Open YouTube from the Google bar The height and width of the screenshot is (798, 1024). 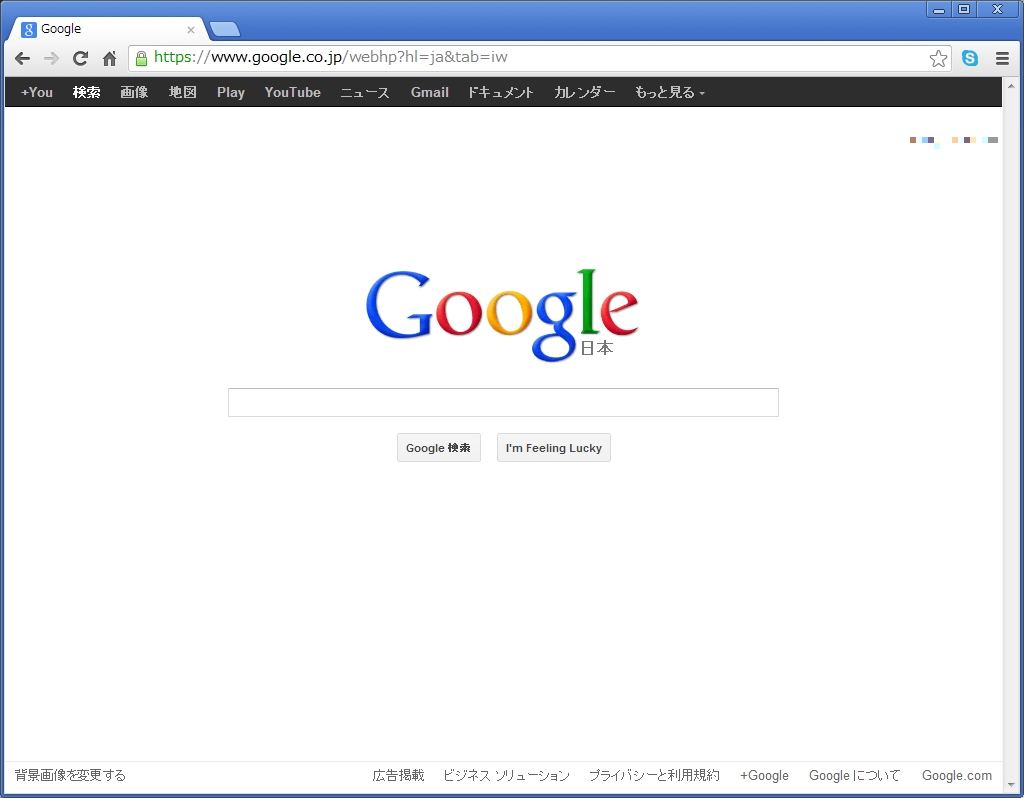(293, 92)
